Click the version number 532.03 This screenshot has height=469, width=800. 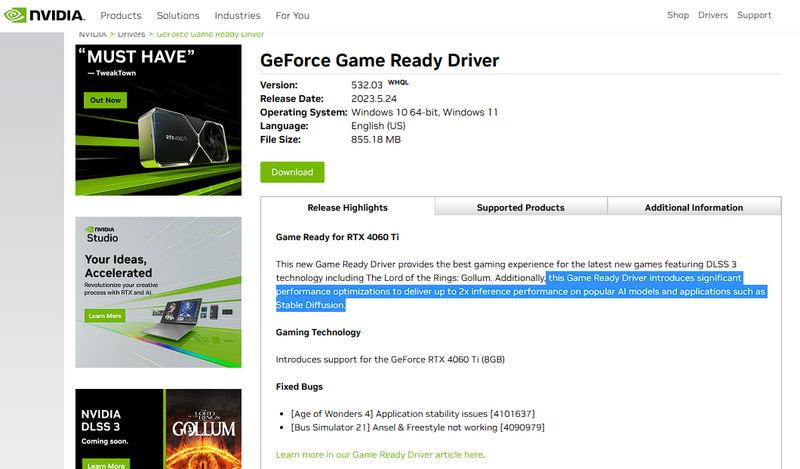(367, 85)
